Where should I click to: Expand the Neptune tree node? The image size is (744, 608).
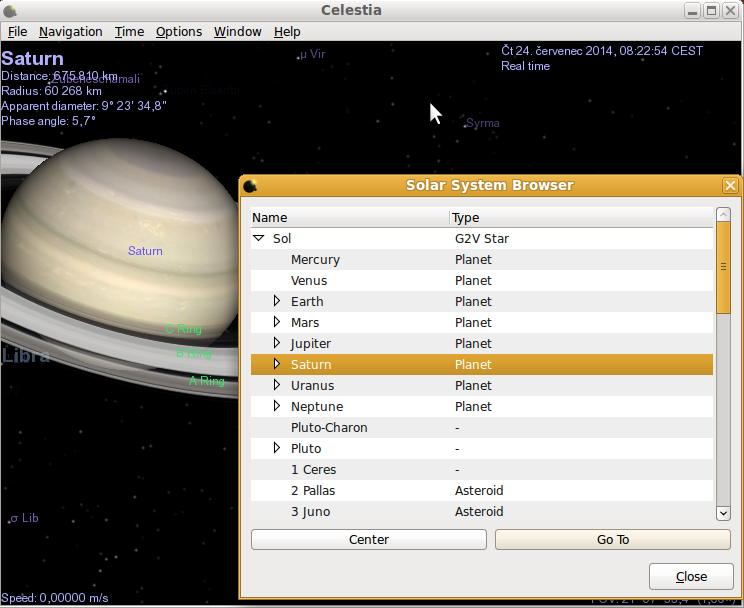tap(277, 406)
